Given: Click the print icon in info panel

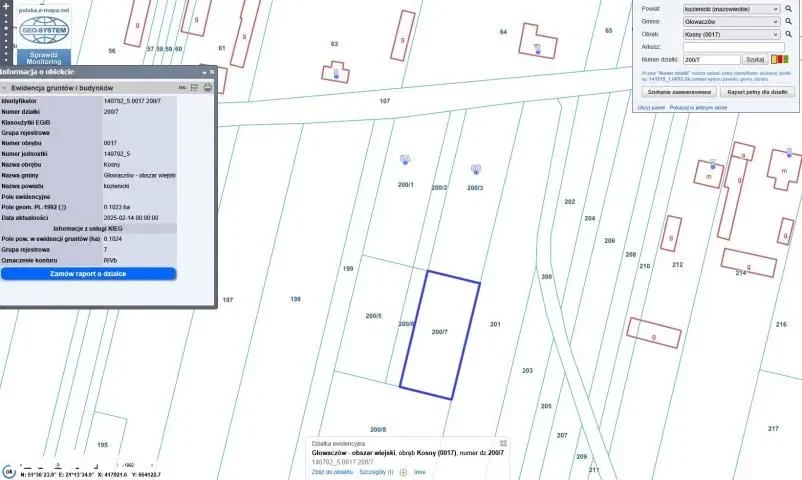Looking at the screenshot, I should 208,88.
